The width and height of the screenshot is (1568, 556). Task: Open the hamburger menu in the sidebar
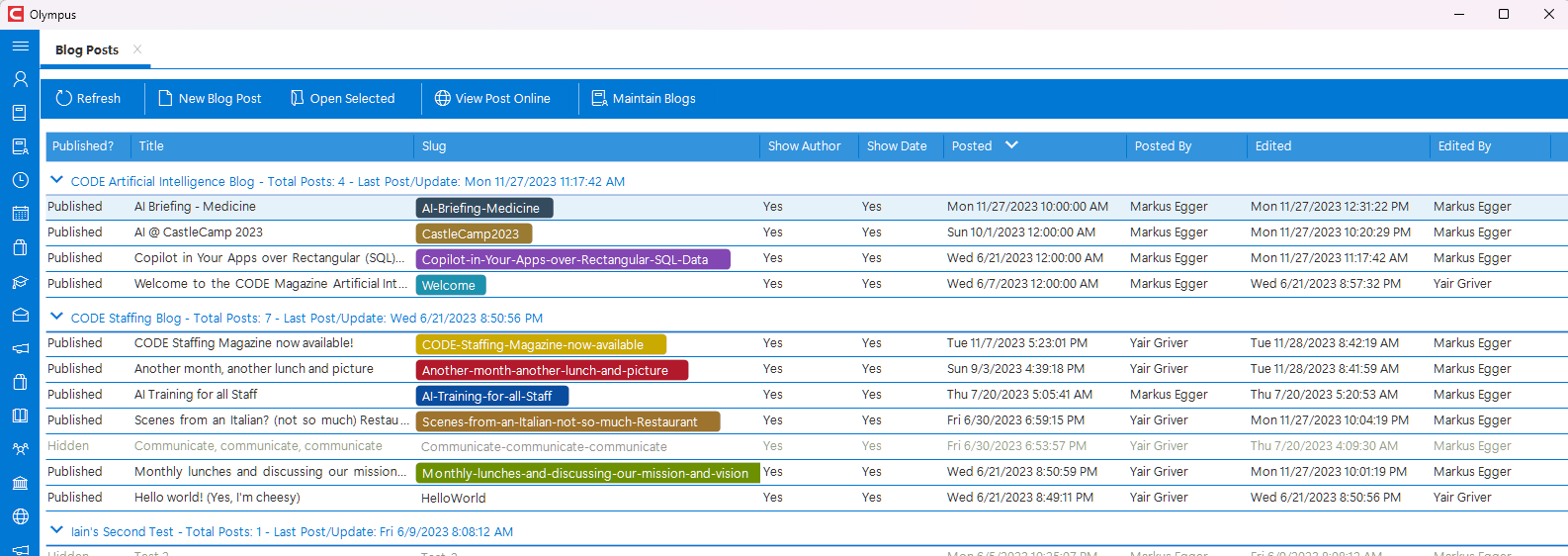[x=20, y=46]
